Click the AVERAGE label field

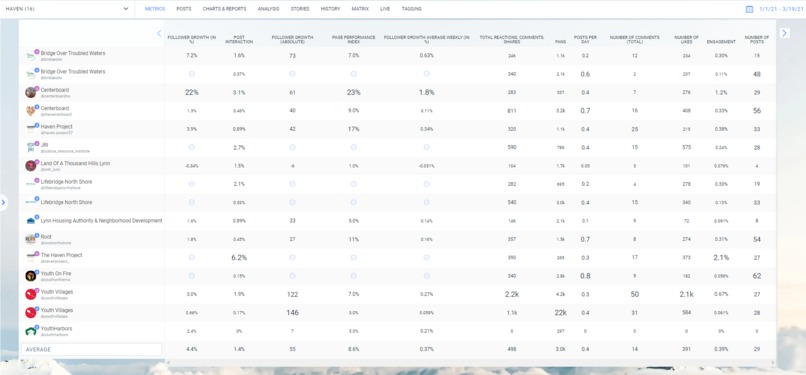point(91,350)
